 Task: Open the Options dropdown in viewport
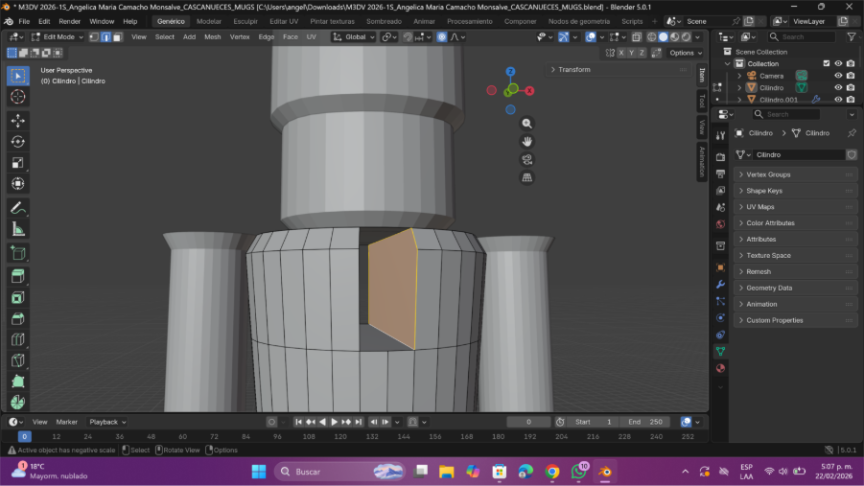[x=685, y=53]
